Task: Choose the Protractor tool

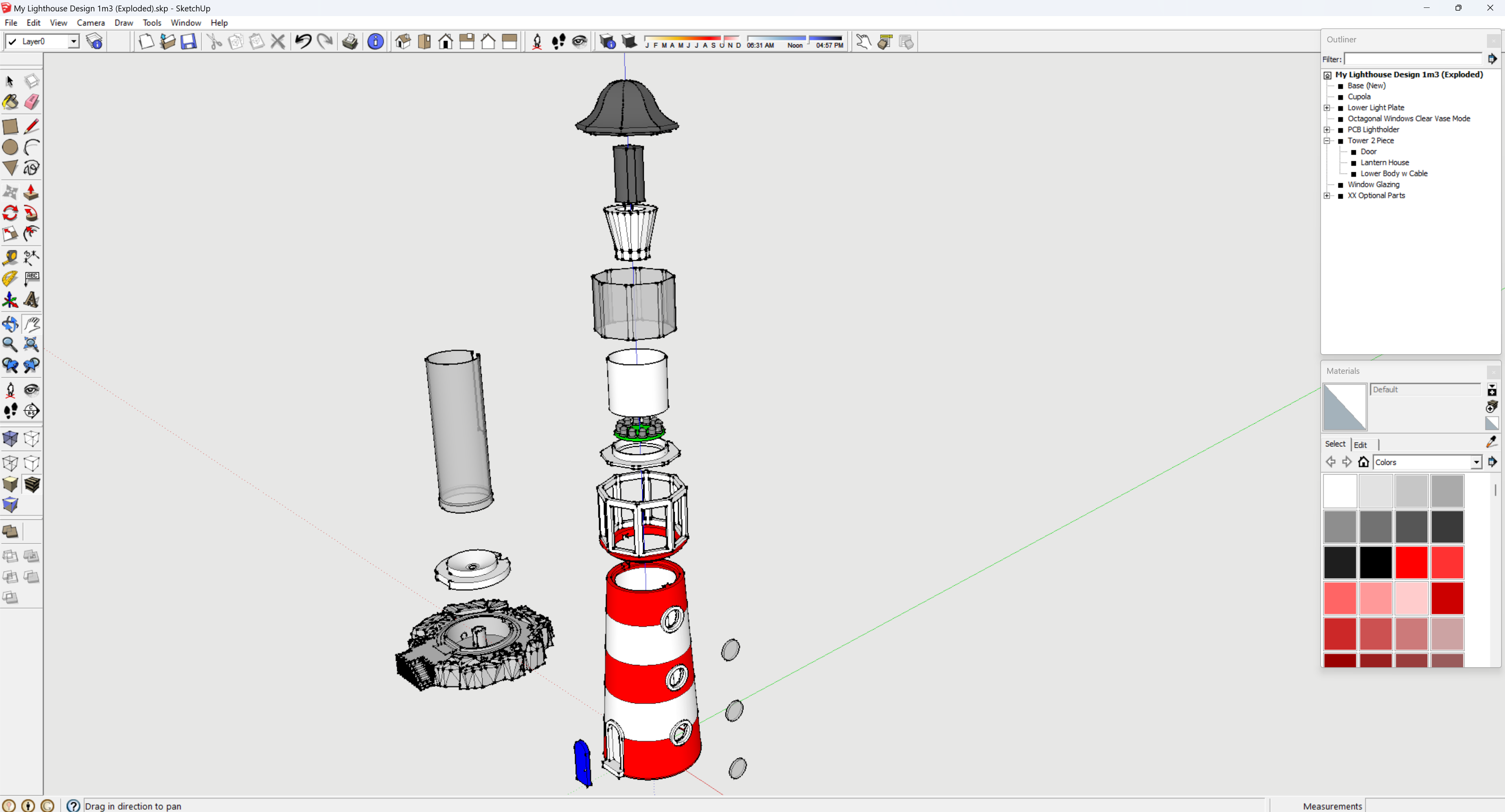Action: [10, 279]
